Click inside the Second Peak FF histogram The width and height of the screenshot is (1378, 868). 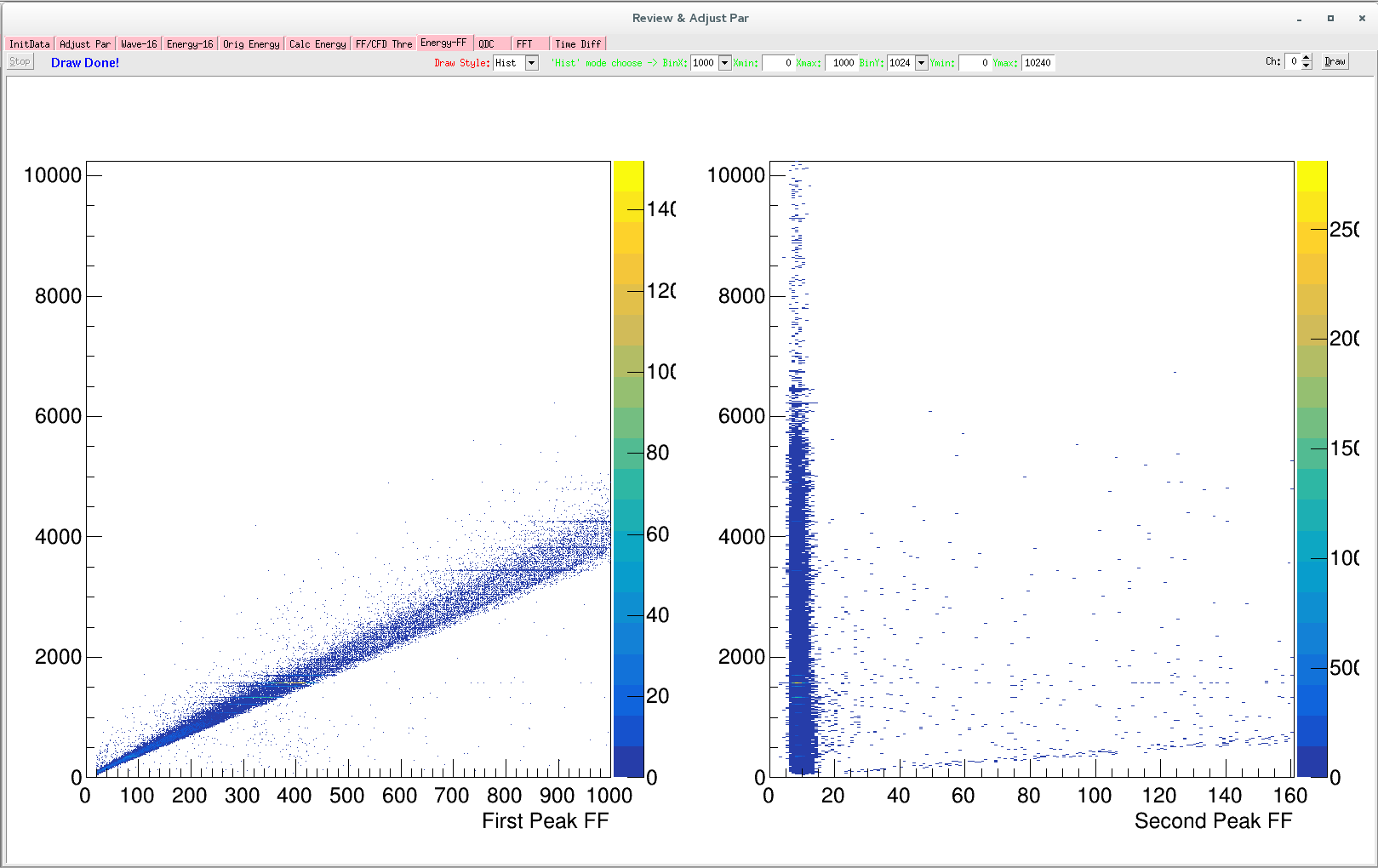coord(1032,469)
